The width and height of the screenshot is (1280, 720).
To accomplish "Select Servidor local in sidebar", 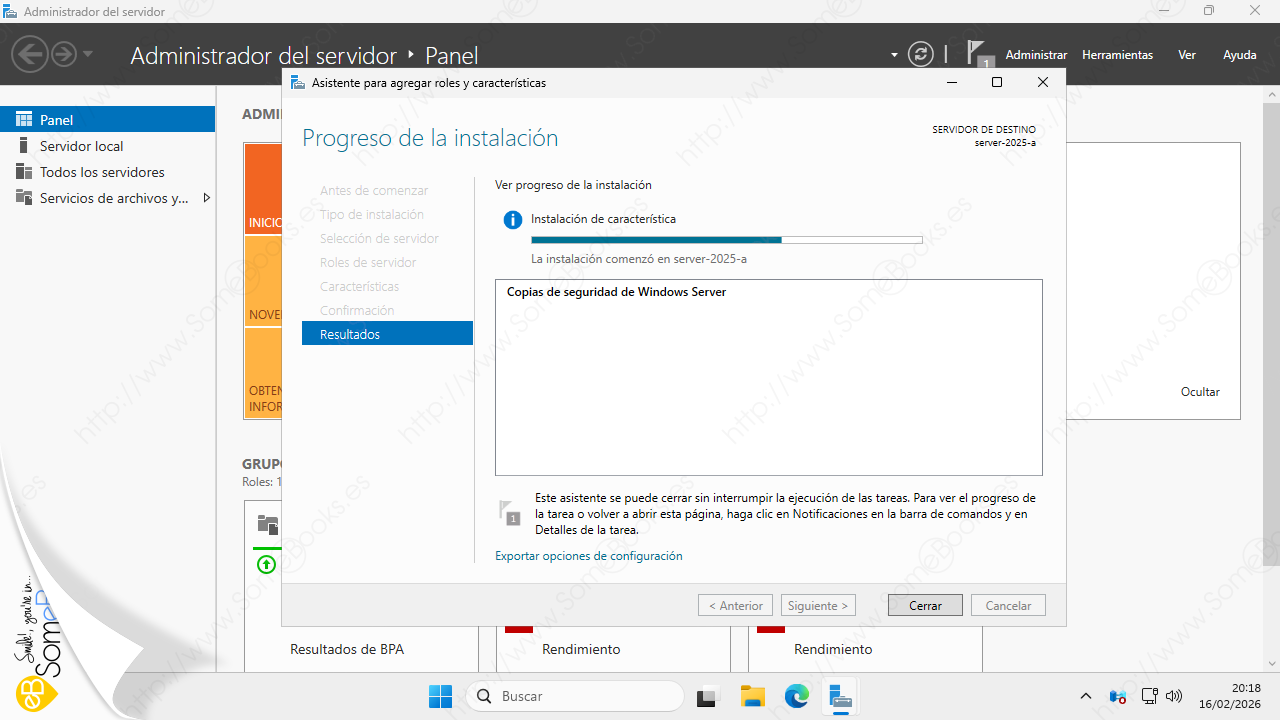I will (x=81, y=146).
